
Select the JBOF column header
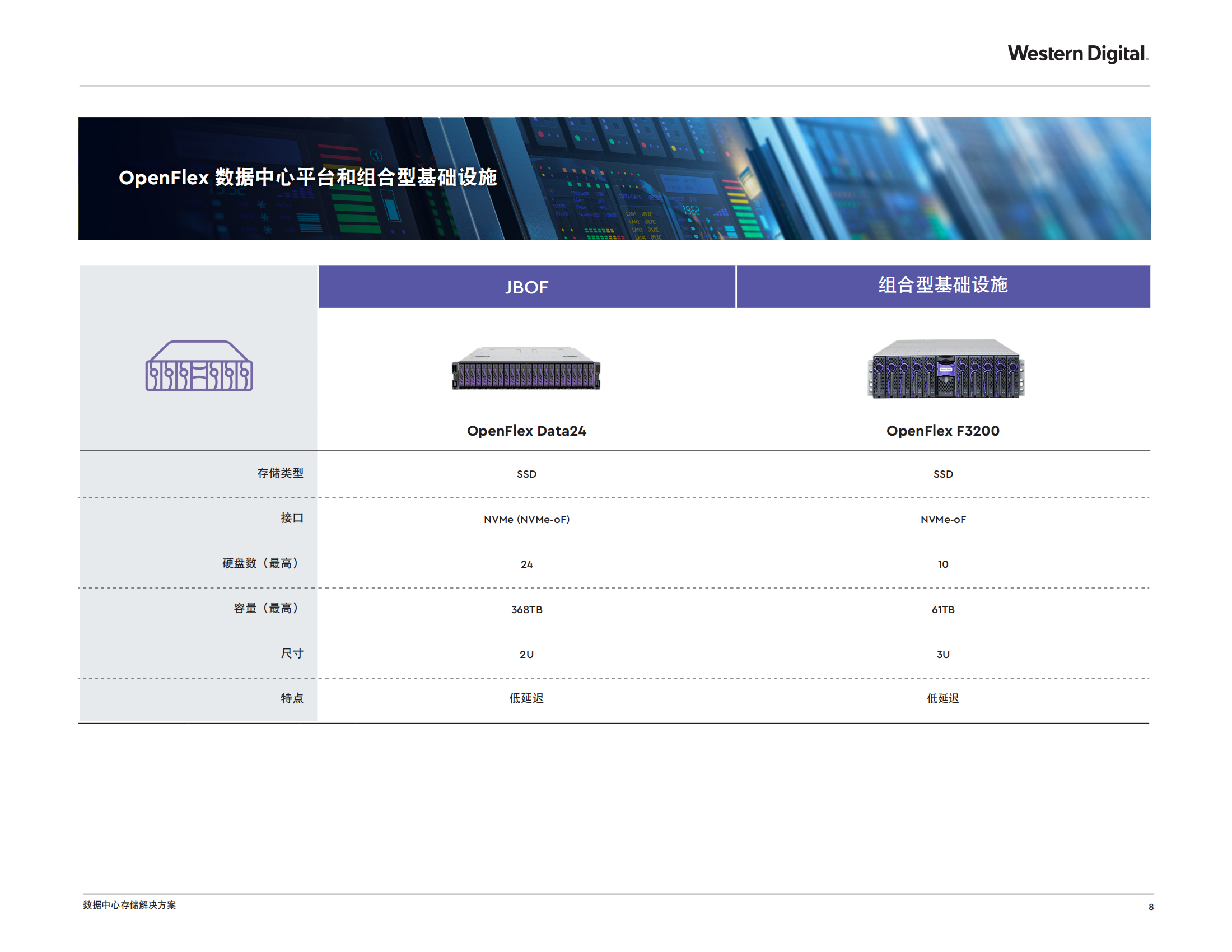(527, 287)
